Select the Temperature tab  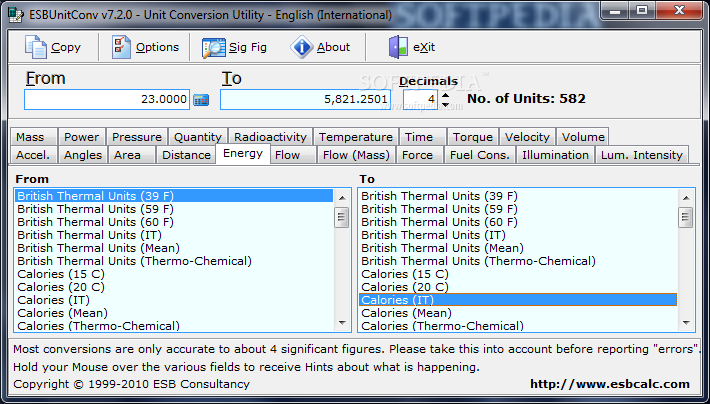pos(356,137)
